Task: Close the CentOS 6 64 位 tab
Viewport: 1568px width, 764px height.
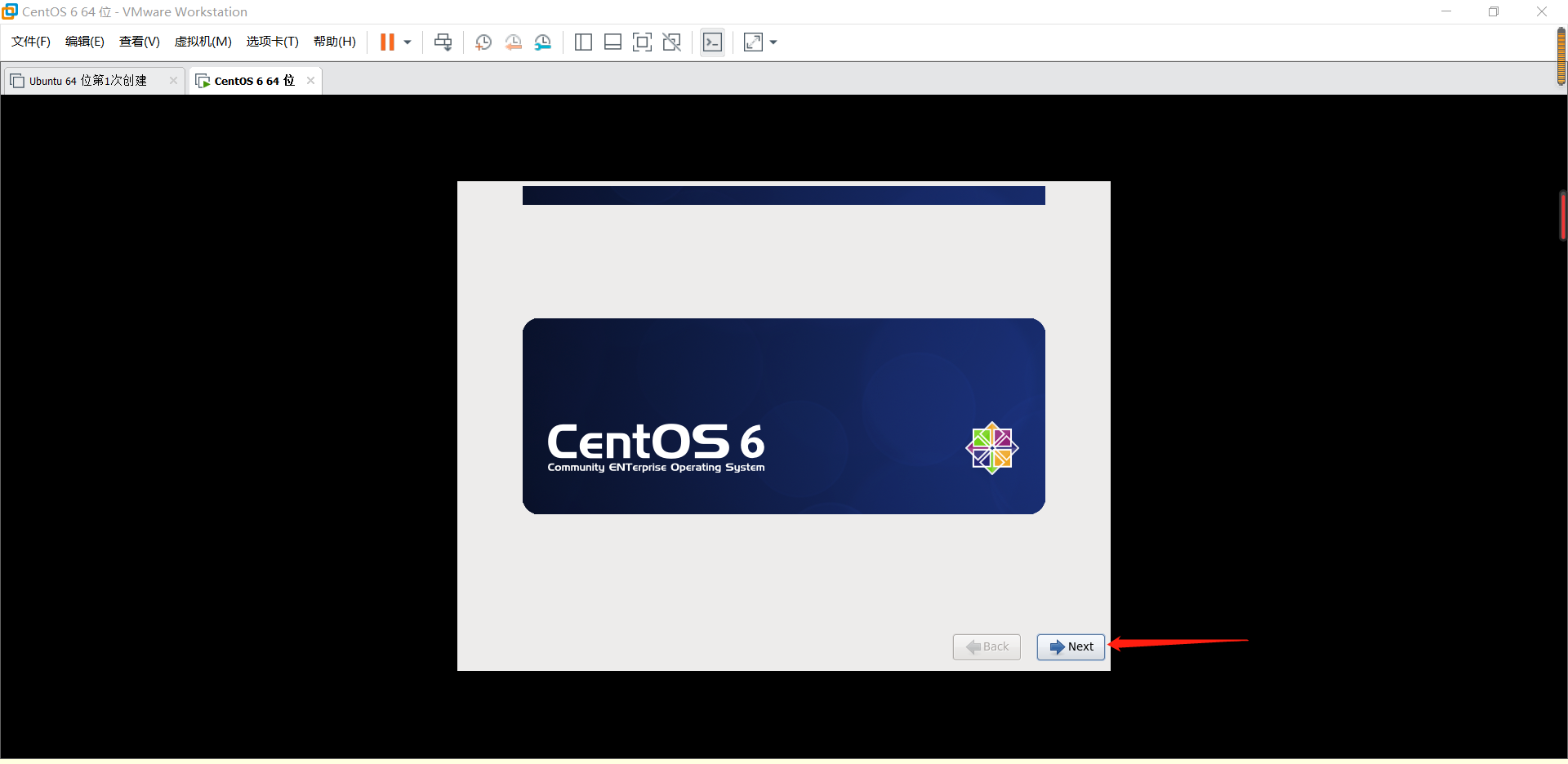Action: coord(310,80)
